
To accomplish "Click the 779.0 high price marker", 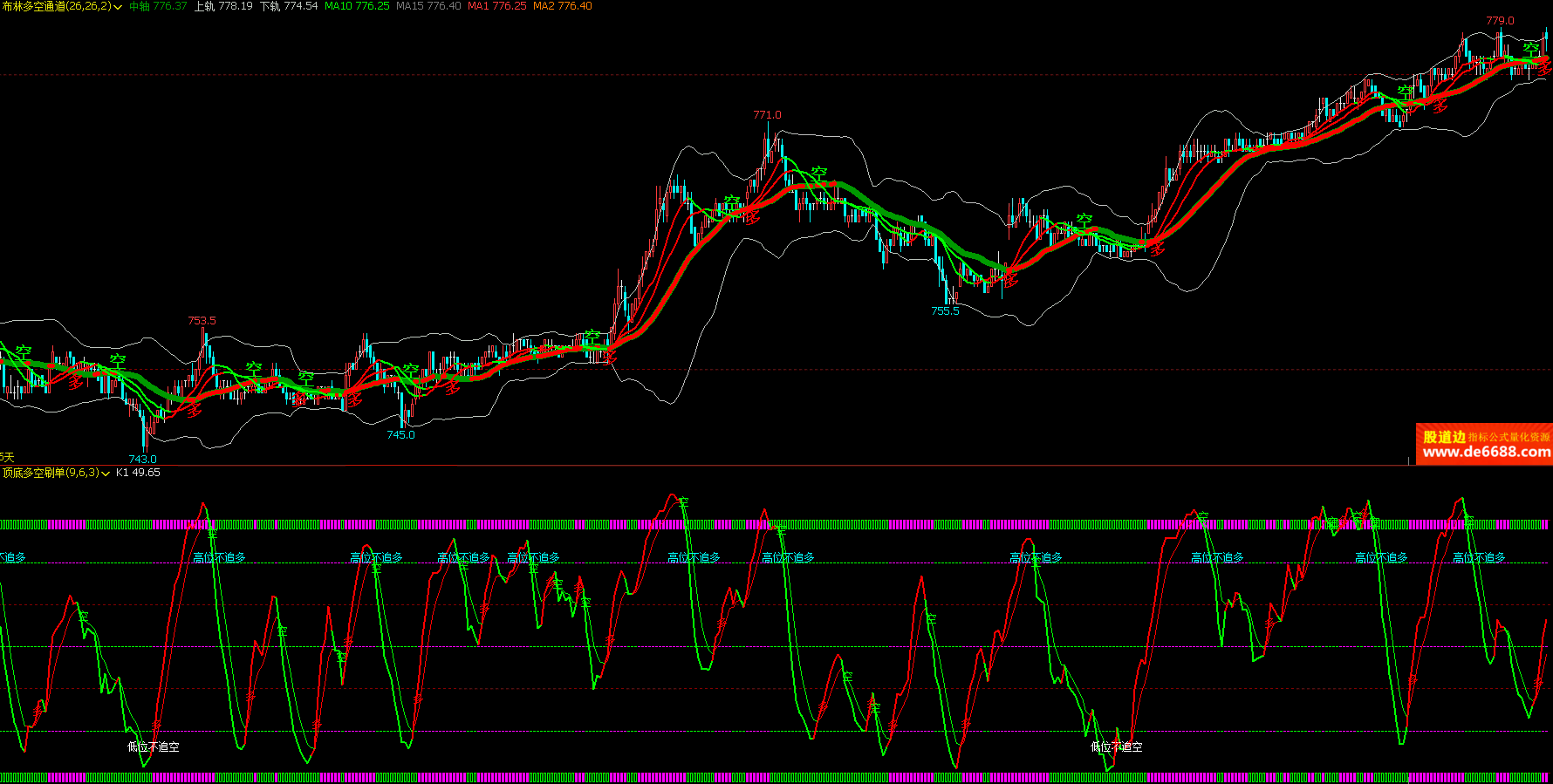I will pos(1500,21).
